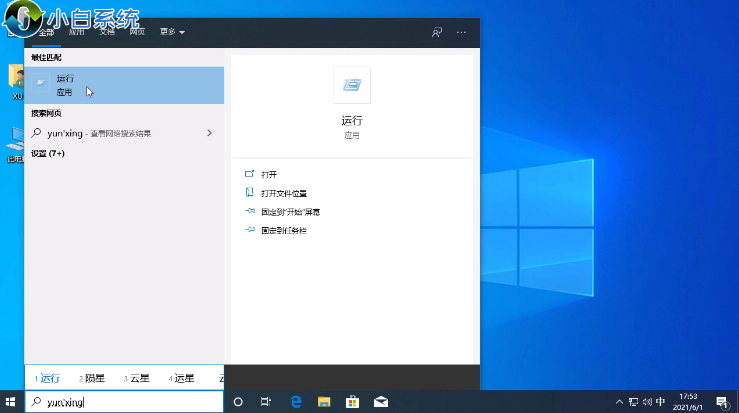Click 打开文件位置 in the actions list
The height and width of the screenshot is (413, 739).
click(x=284, y=193)
